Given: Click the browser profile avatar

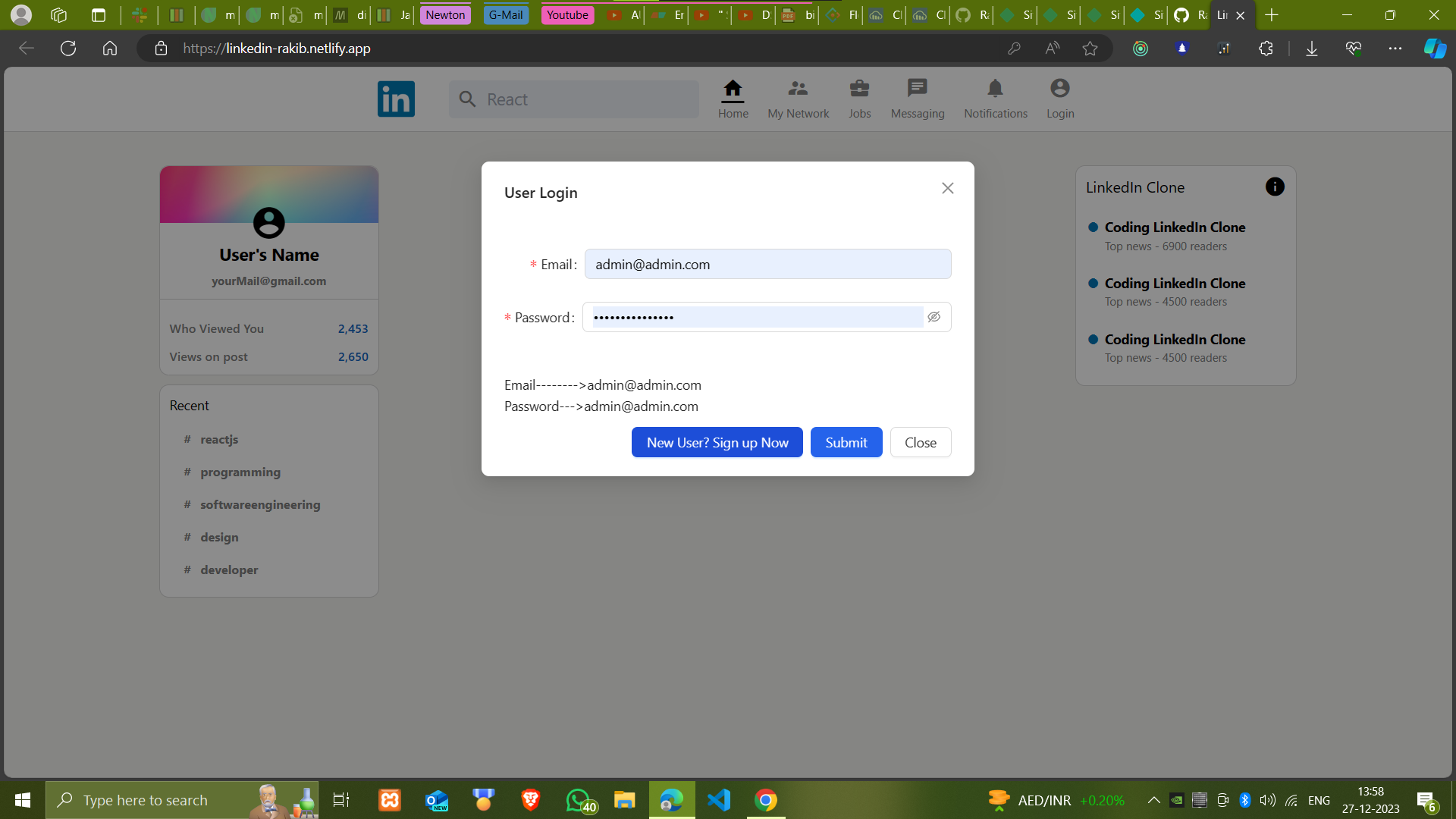Looking at the screenshot, I should (x=21, y=14).
